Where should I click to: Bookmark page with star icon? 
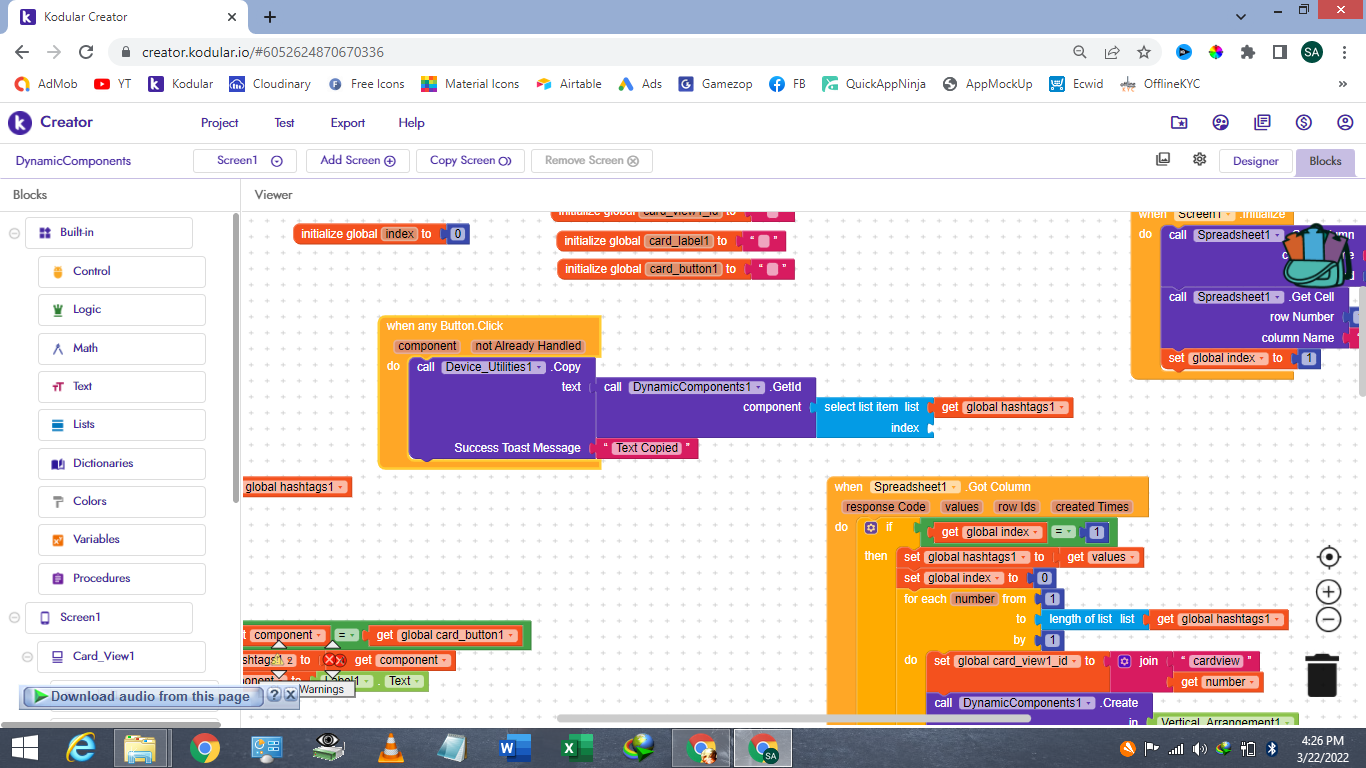[x=1144, y=52]
